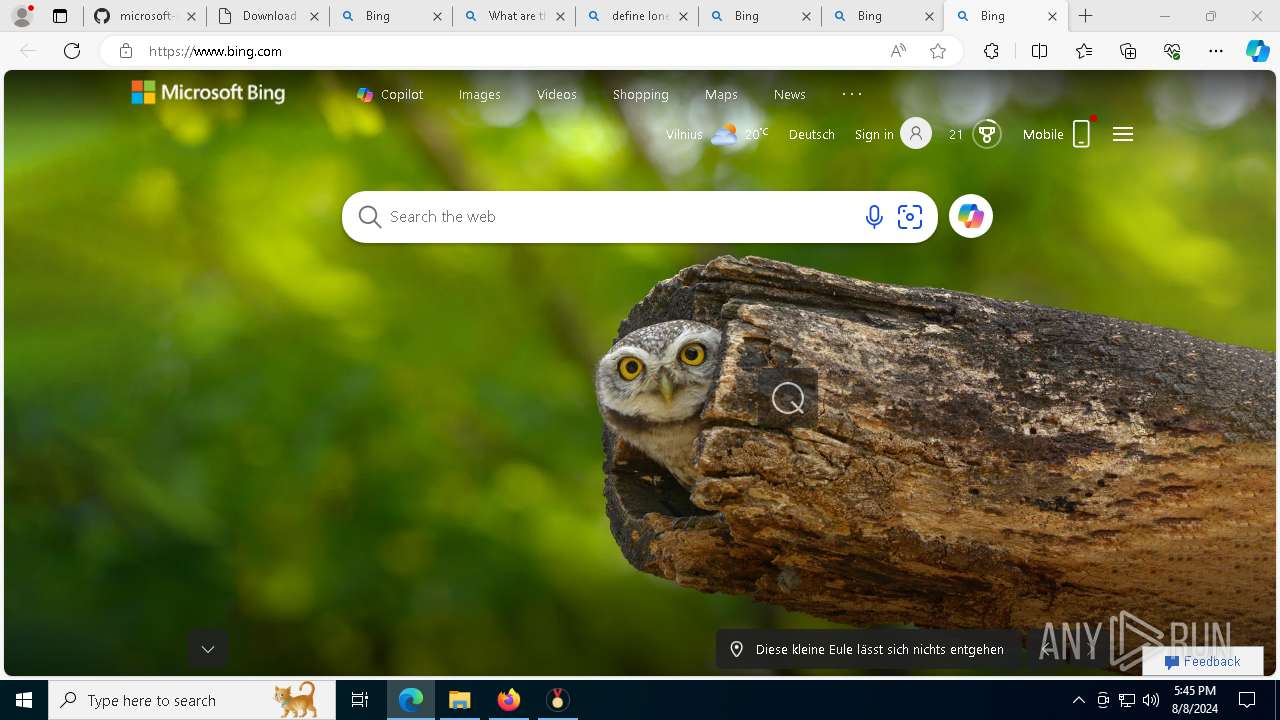The image size is (1280, 720).
Task: Open the Collections icon
Action: [x=1128, y=51]
